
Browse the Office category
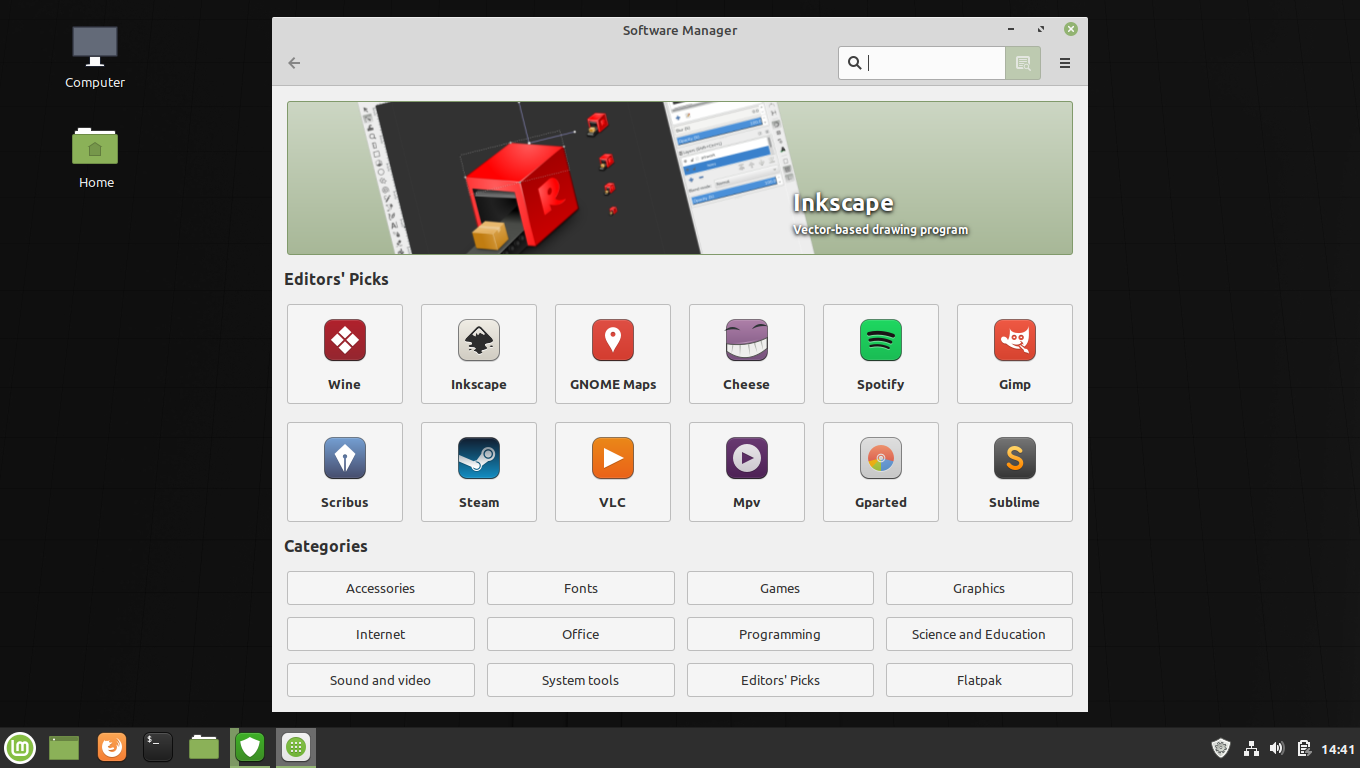(581, 634)
